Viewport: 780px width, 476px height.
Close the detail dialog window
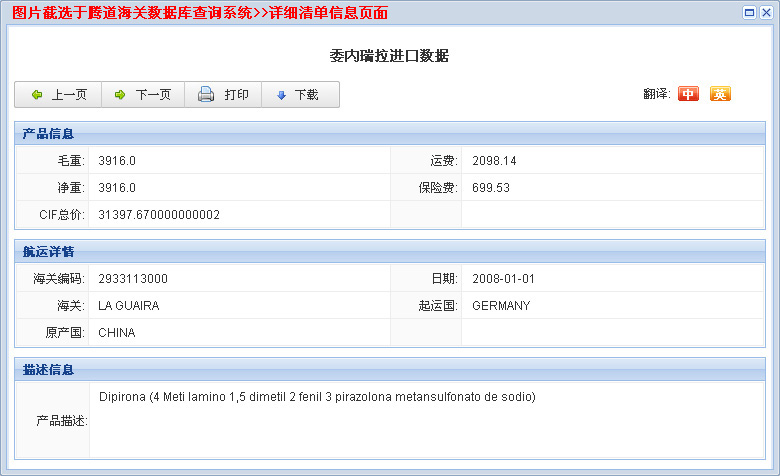pyautogui.click(x=765, y=12)
